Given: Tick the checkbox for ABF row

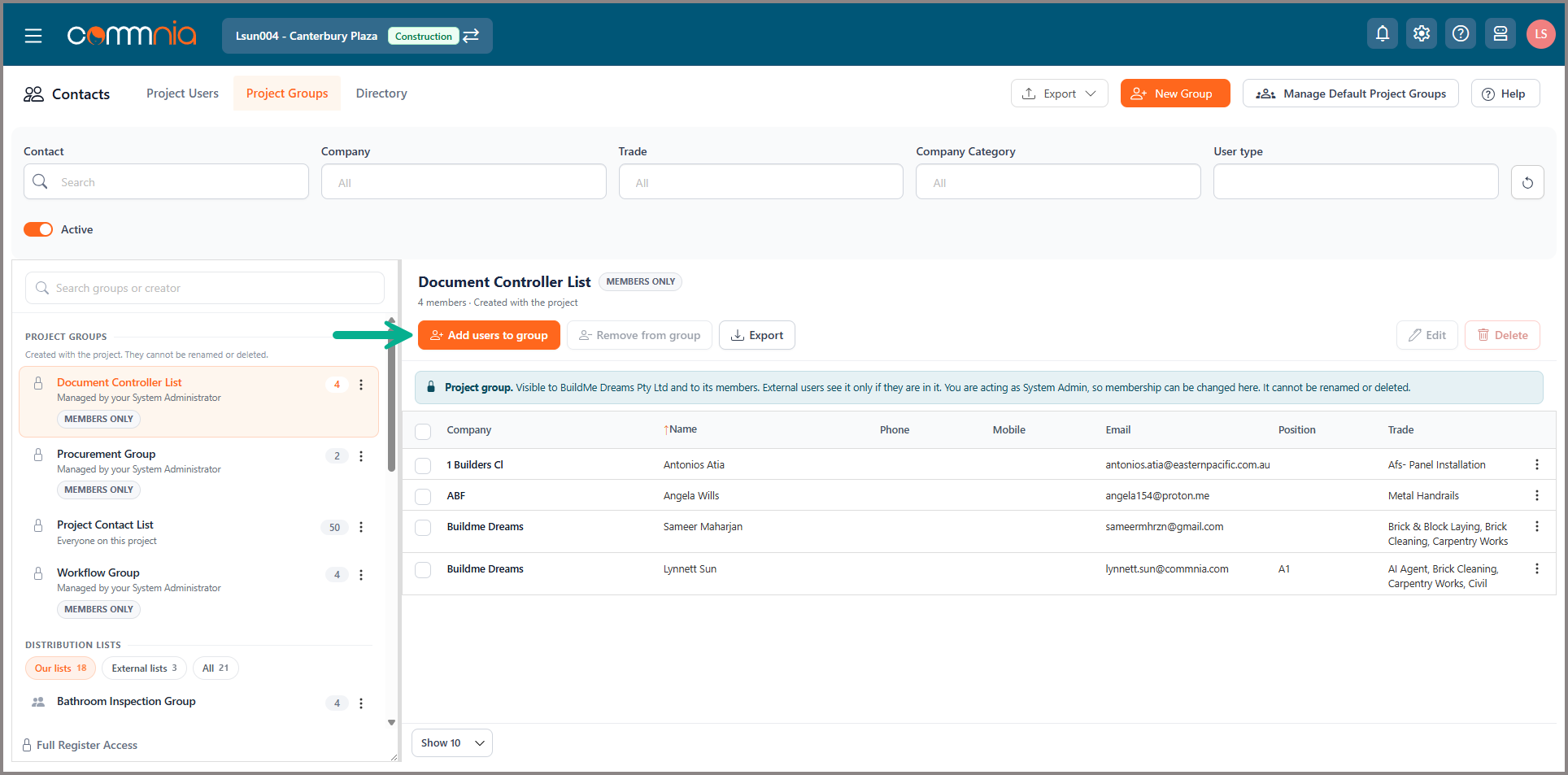Looking at the screenshot, I should pos(423,496).
